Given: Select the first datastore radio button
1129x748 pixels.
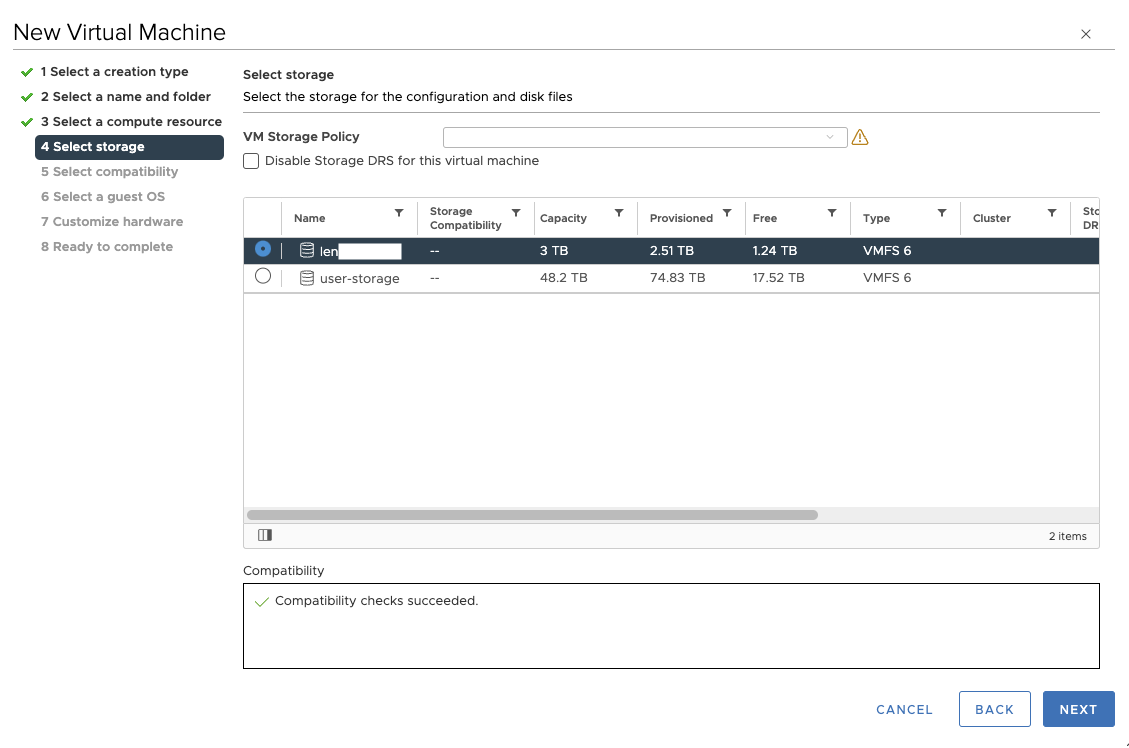Looking at the screenshot, I should (x=263, y=249).
